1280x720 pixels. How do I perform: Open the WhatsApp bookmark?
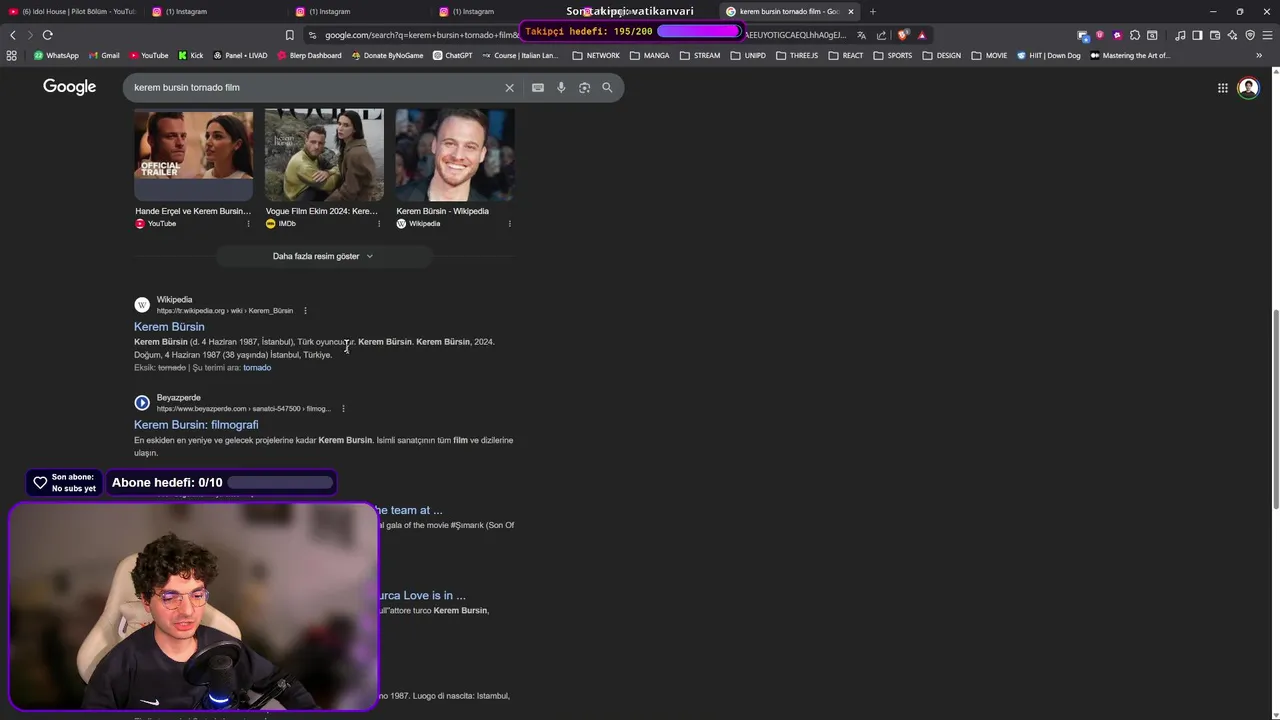point(56,56)
